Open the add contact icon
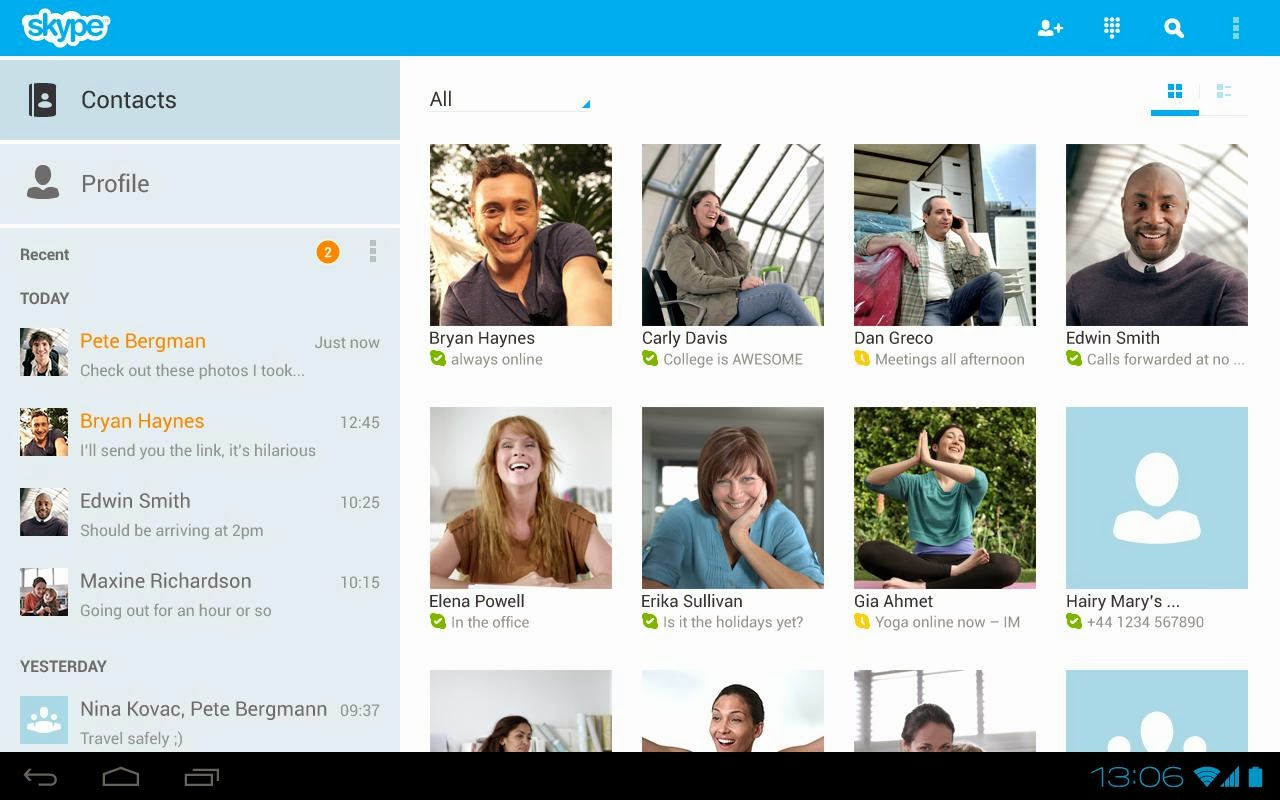Screen dimensions: 1280x800 tap(1050, 28)
